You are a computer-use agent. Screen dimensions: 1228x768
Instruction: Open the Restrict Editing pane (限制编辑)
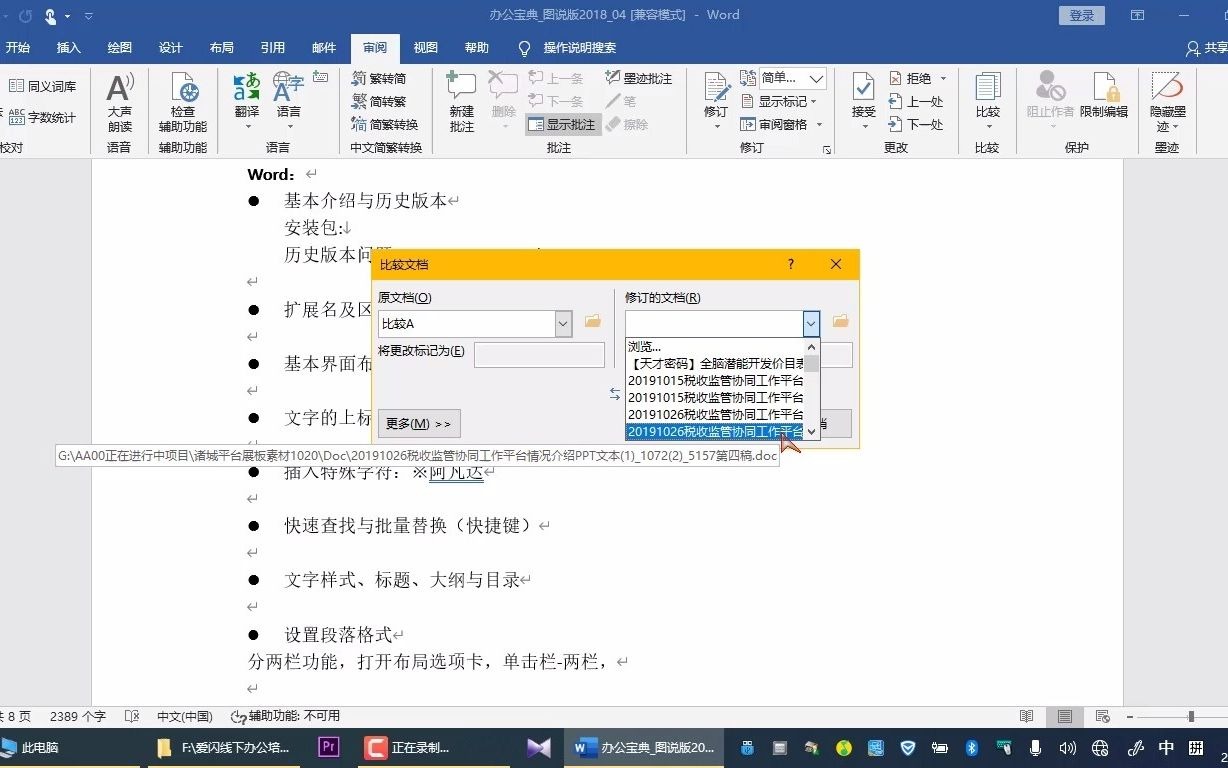(1105, 100)
